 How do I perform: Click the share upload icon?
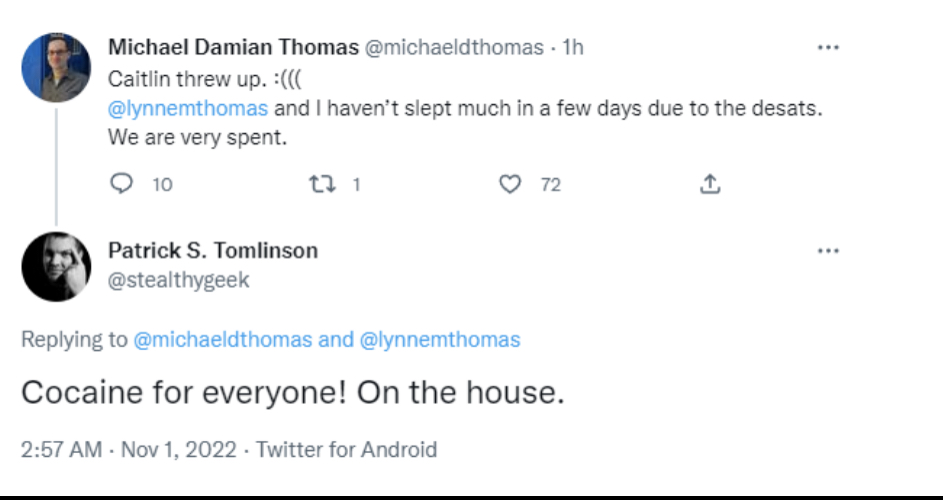710,184
